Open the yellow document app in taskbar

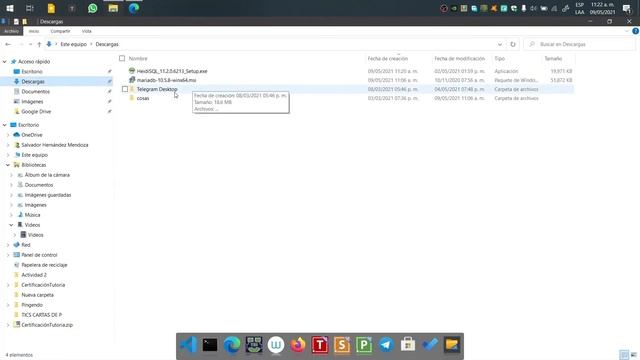[51, 8]
